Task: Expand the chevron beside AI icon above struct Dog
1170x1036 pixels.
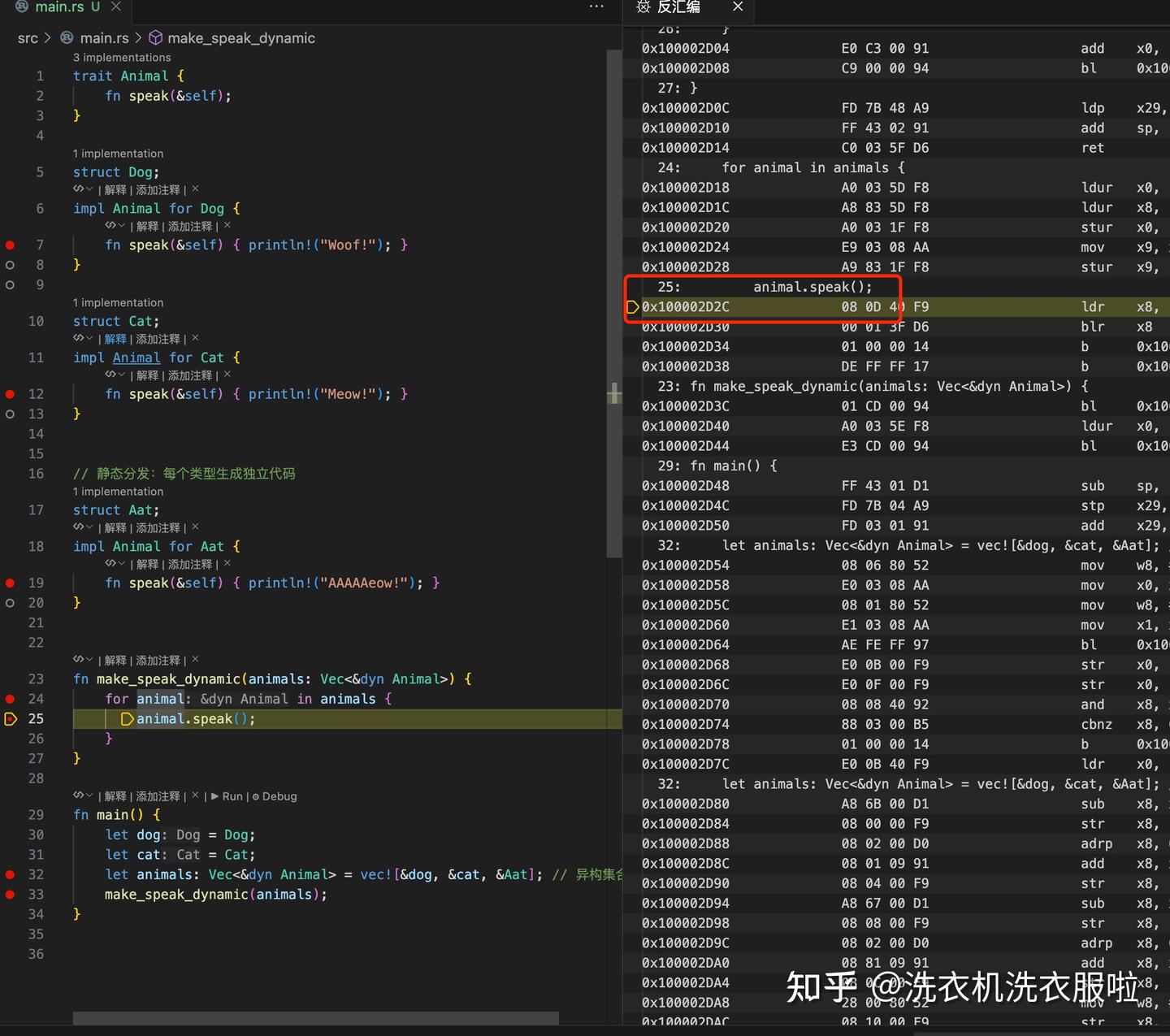Action: tap(89, 189)
